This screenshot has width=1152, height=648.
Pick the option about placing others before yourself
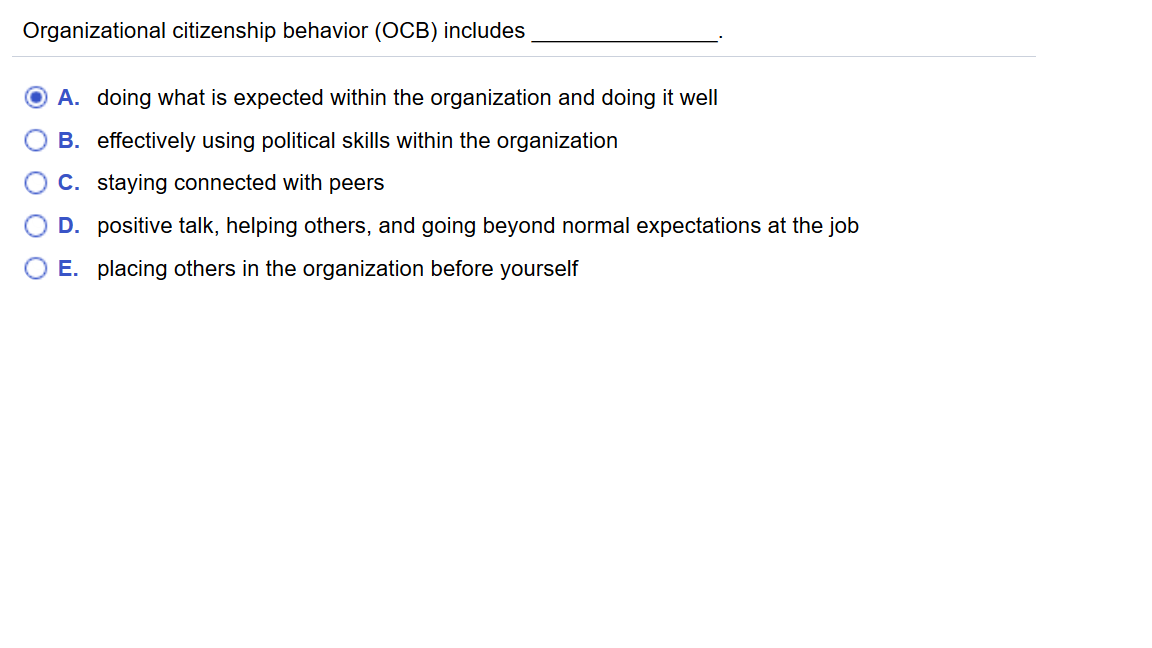click(338, 268)
